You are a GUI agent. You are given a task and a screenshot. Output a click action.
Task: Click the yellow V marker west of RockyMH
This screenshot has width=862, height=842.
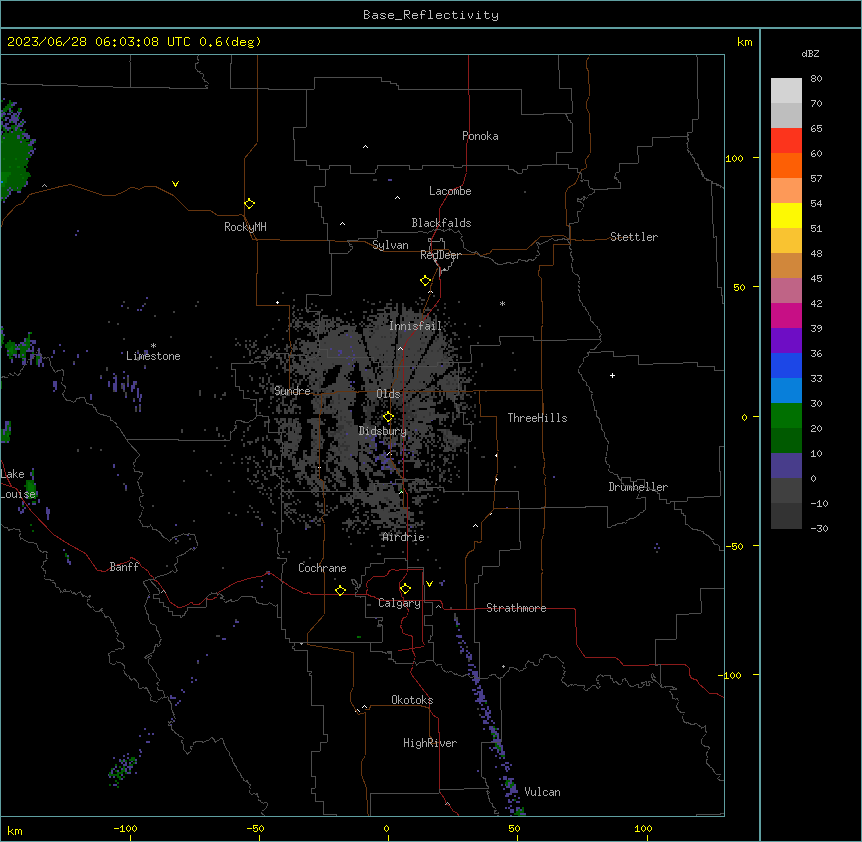tap(175, 184)
